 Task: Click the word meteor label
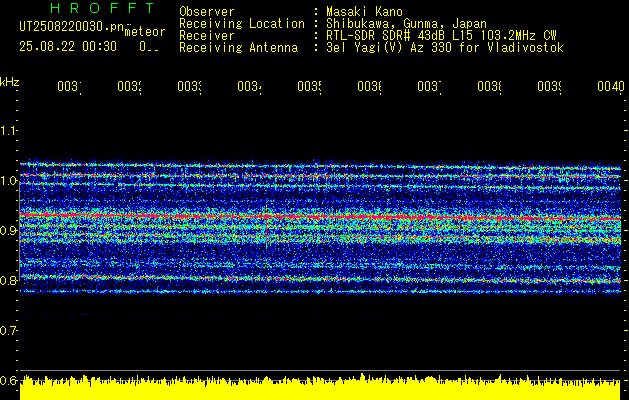pos(145,32)
